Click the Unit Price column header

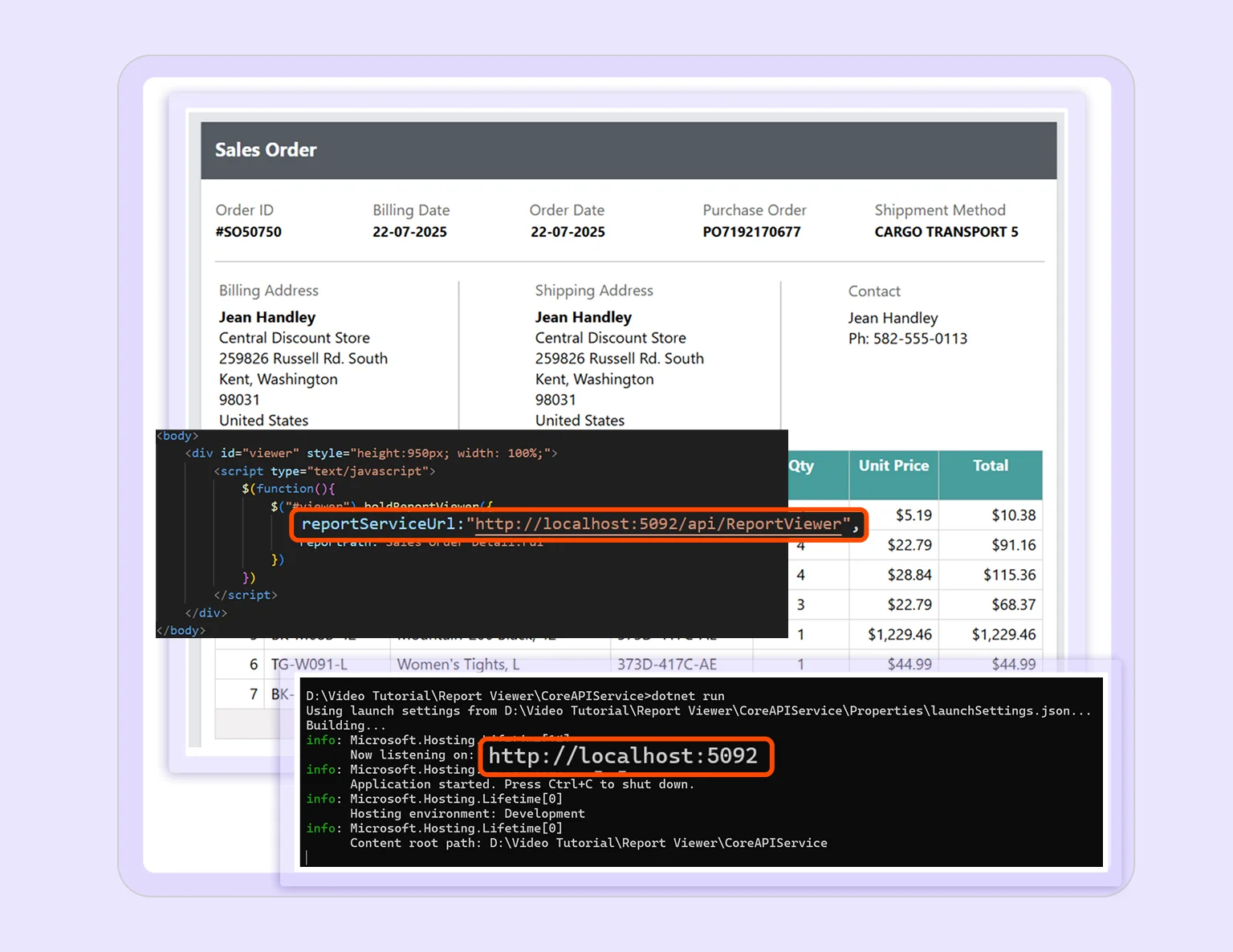pyautogui.click(x=893, y=466)
